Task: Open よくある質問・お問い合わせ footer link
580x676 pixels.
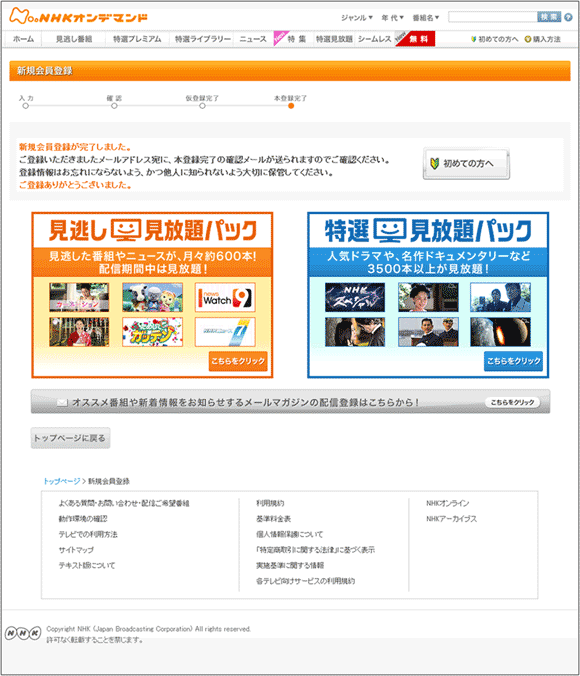Action: 124,503
